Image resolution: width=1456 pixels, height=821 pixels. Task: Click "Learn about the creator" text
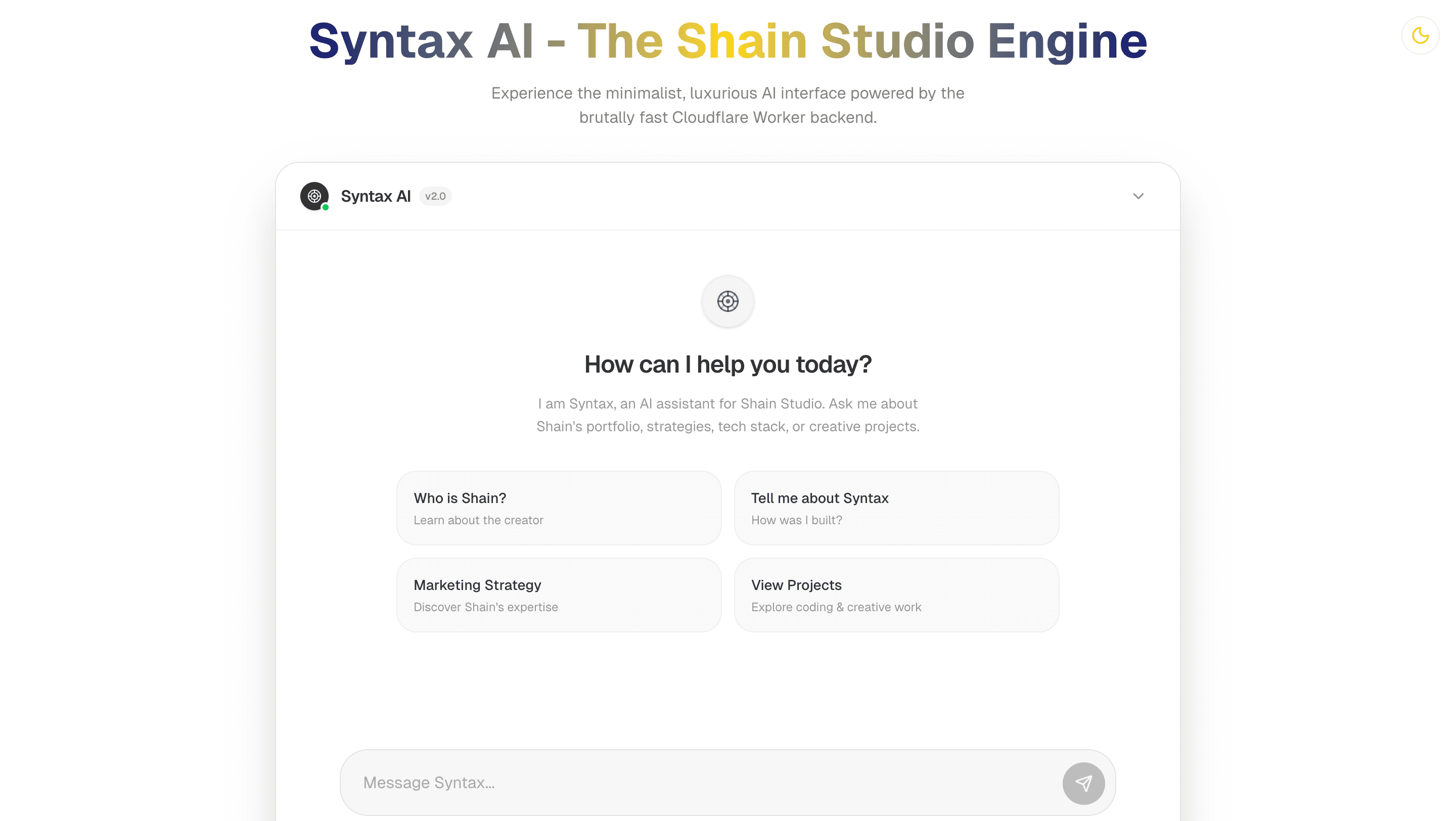(478, 520)
